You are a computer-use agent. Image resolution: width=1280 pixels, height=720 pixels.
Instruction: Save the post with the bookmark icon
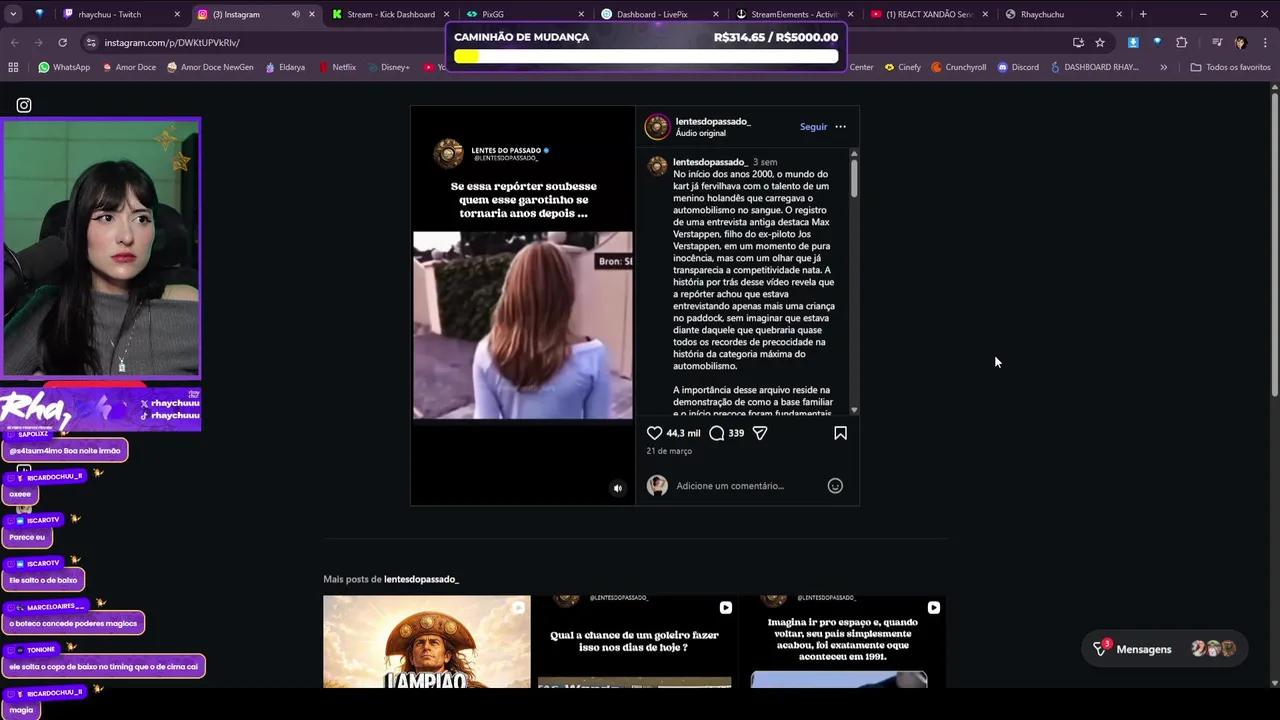840,433
